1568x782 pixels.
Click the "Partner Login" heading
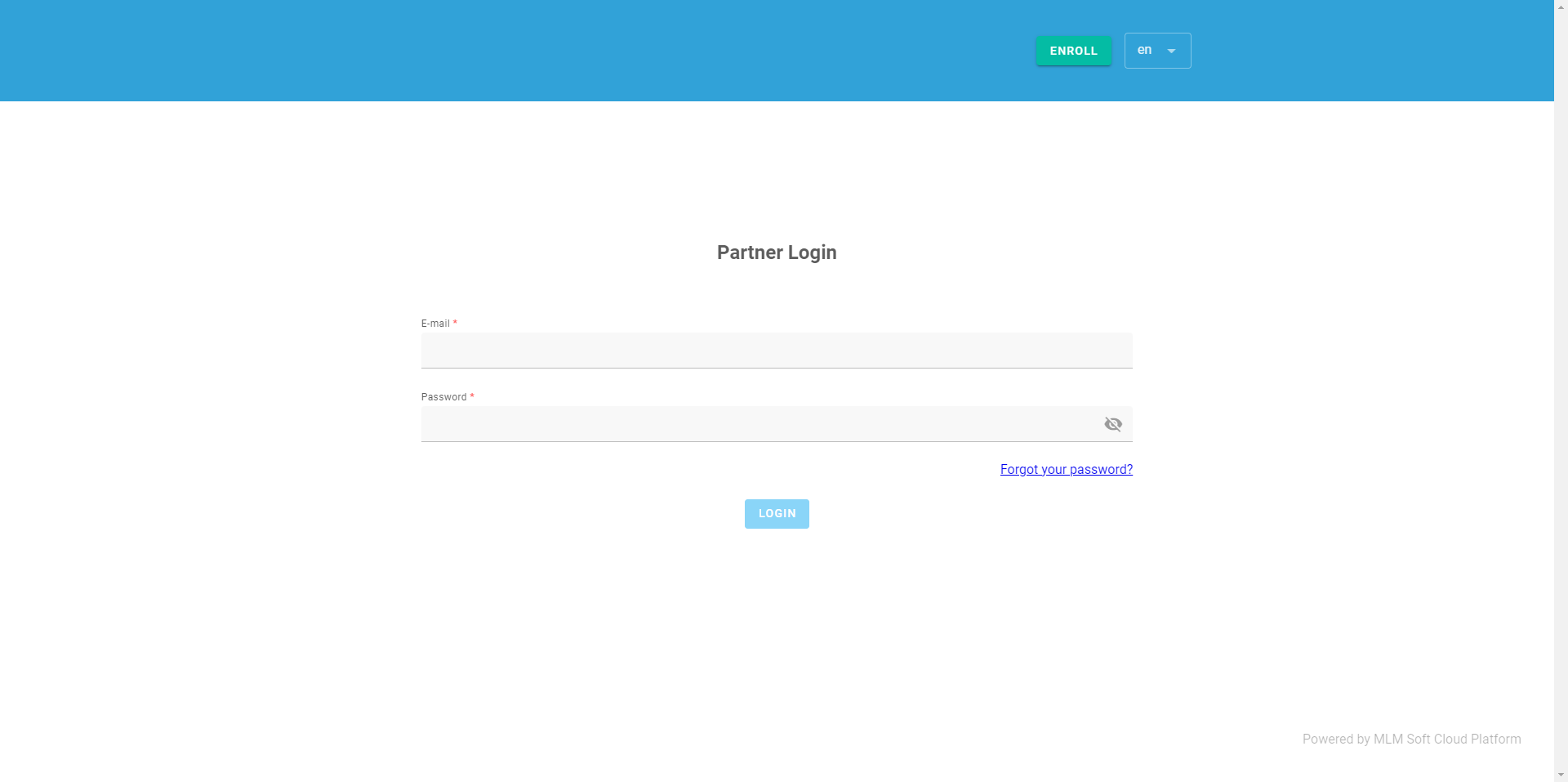click(x=776, y=252)
